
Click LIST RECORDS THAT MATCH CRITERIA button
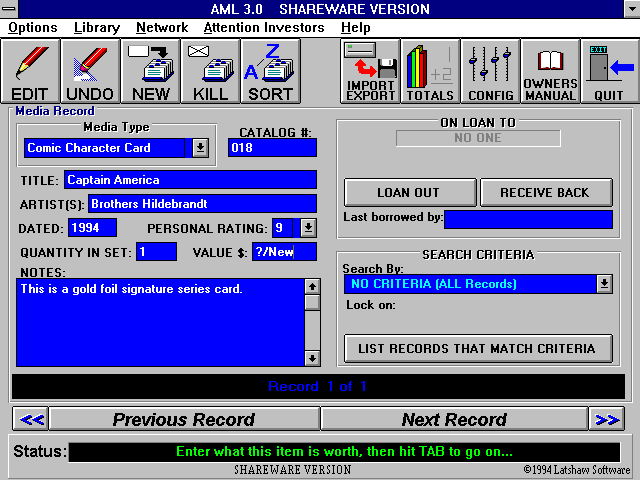(x=477, y=348)
